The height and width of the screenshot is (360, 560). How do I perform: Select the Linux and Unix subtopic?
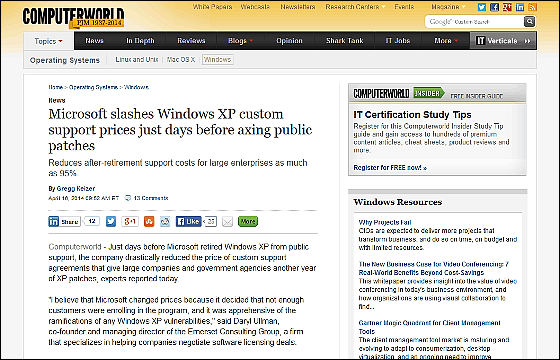click(x=137, y=60)
